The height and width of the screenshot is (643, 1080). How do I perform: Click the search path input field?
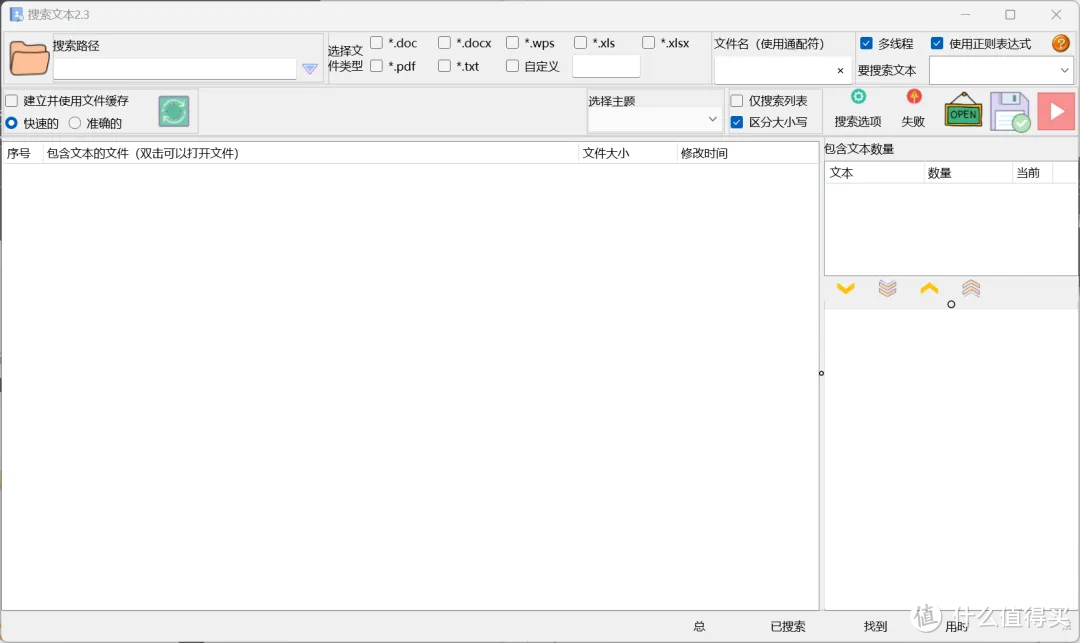[x=175, y=69]
